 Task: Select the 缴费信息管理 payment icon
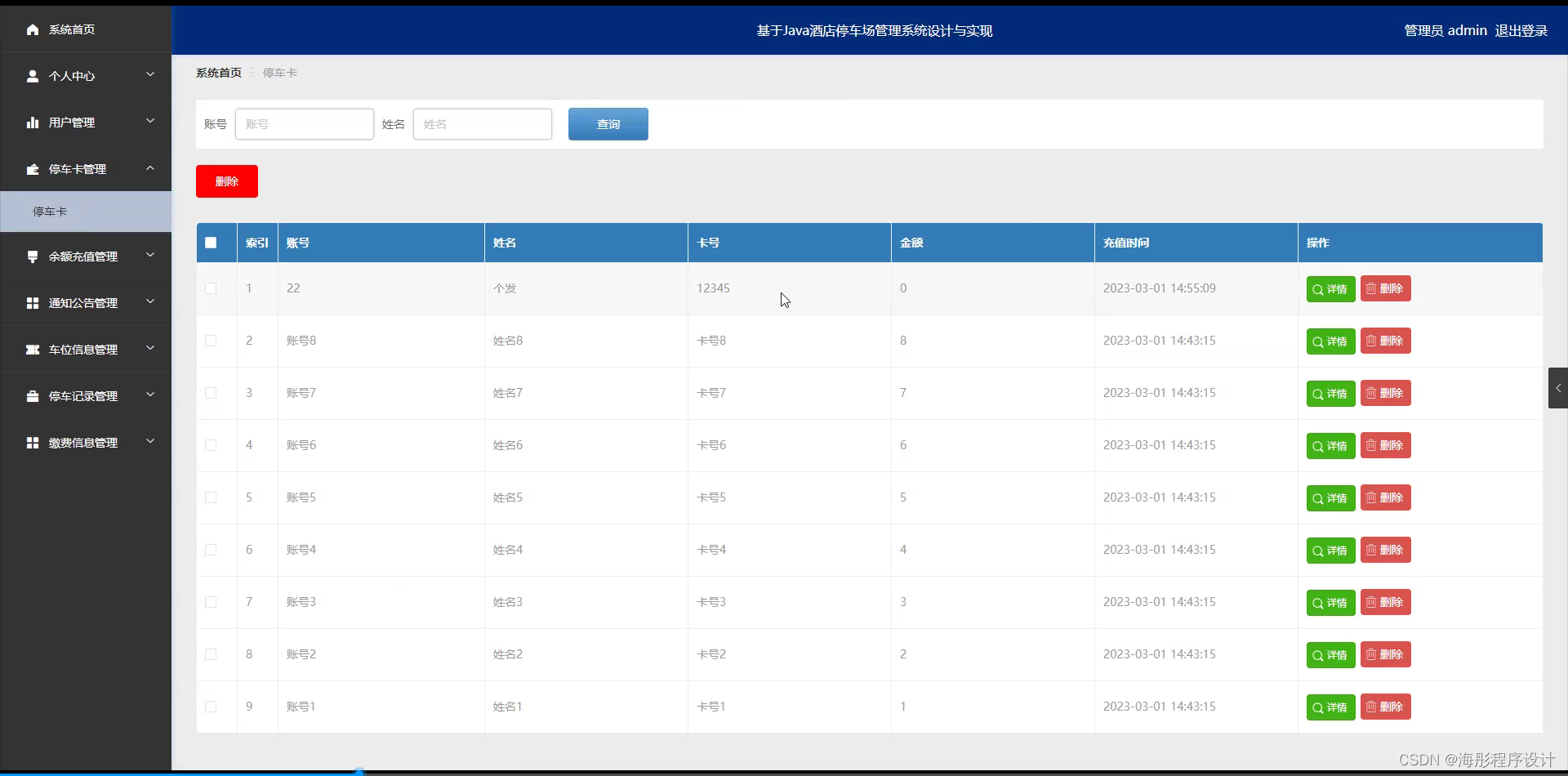[x=33, y=442]
